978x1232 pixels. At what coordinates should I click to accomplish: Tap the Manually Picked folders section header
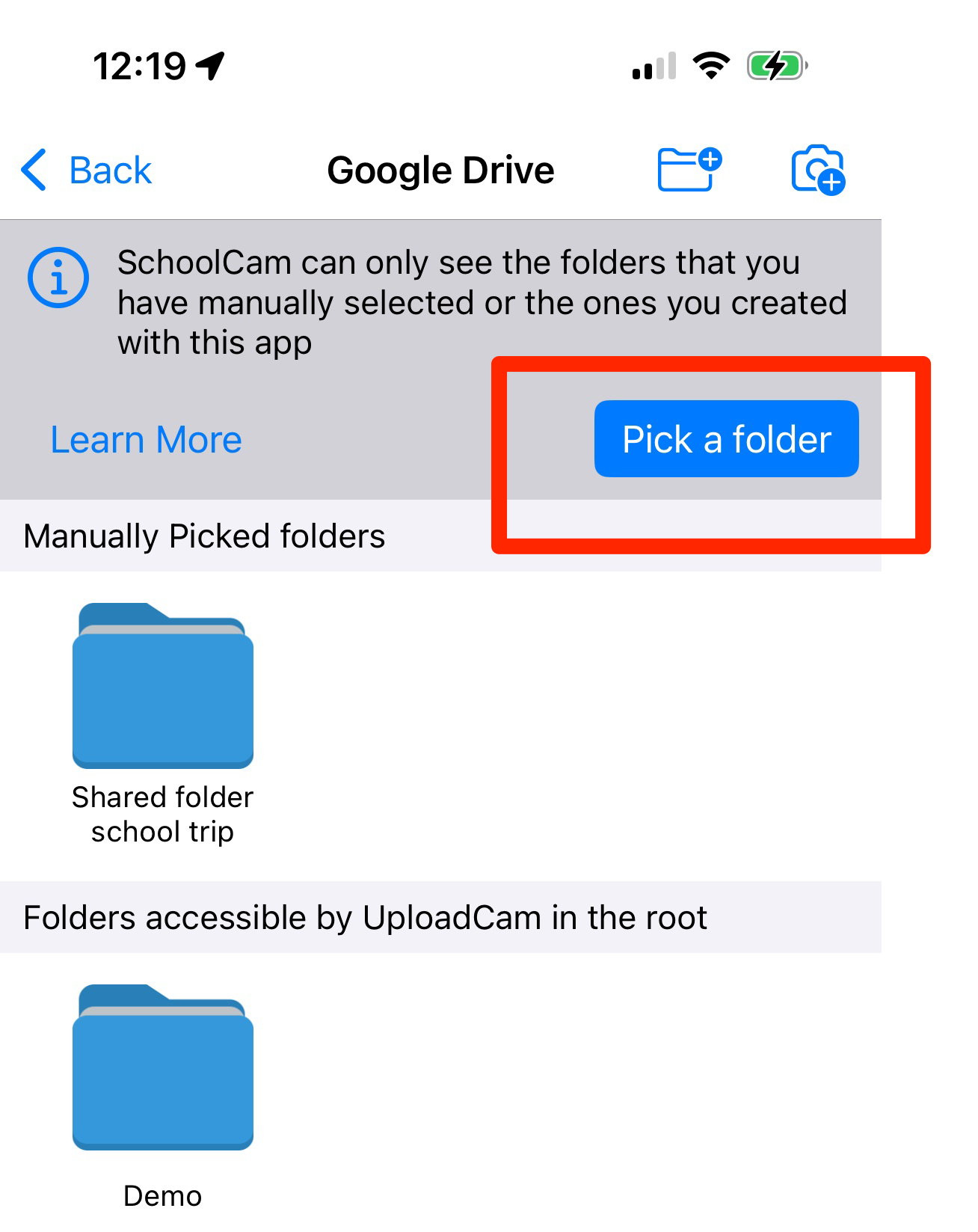coord(204,536)
